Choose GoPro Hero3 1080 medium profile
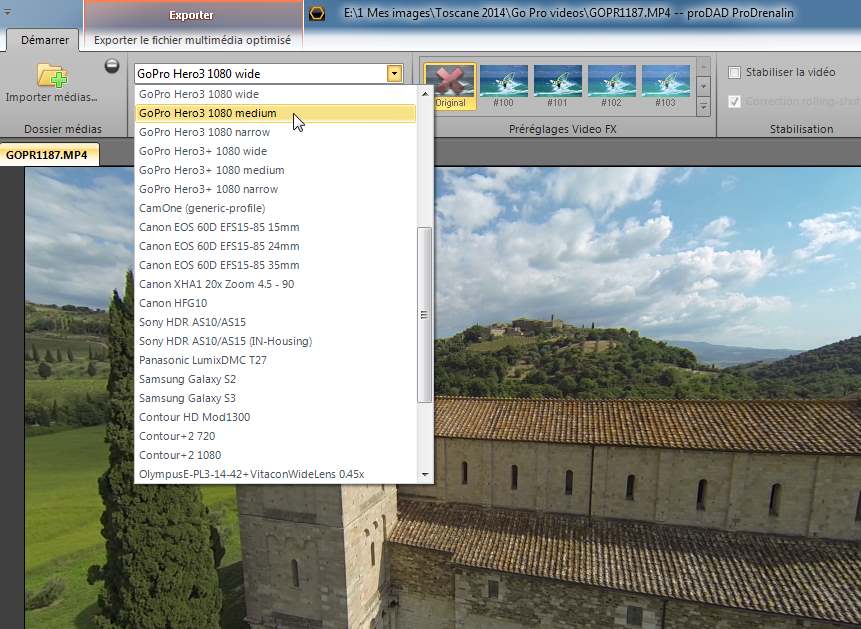This screenshot has width=861, height=629. tap(208, 113)
